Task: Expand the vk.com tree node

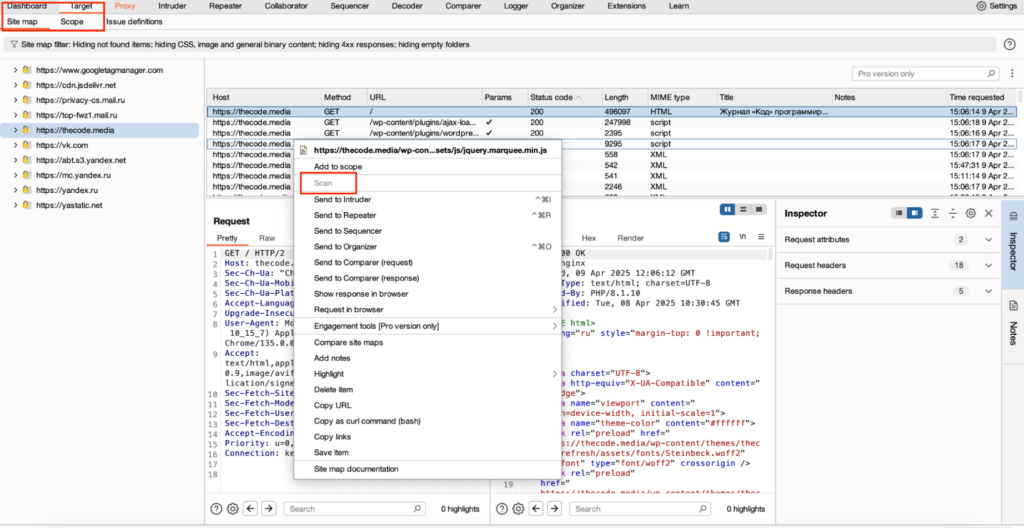Action: pyautogui.click(x=16, y=145)
